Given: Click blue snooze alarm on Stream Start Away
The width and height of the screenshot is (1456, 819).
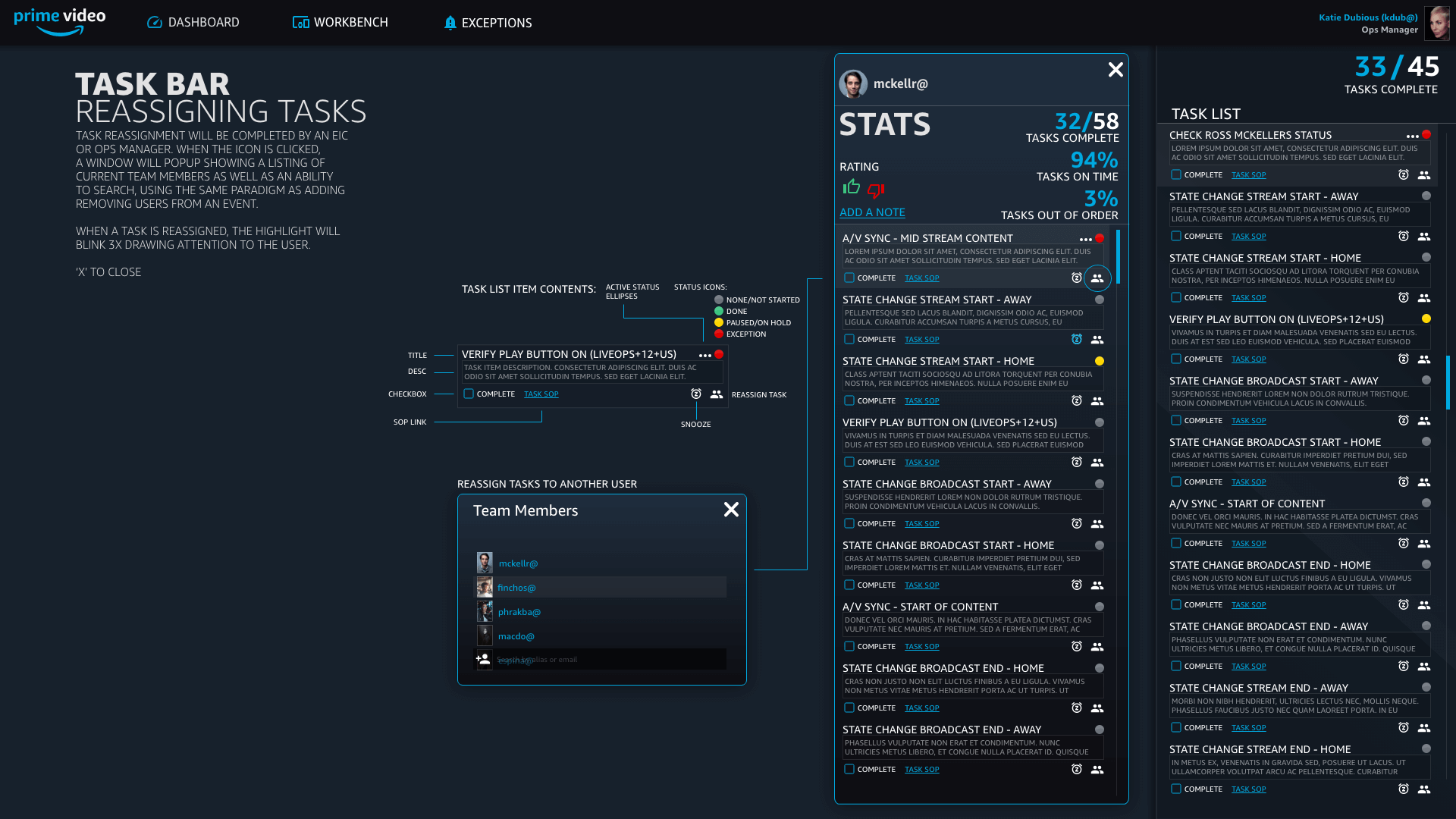Looking at the screenshot, I should (1076, 340).
